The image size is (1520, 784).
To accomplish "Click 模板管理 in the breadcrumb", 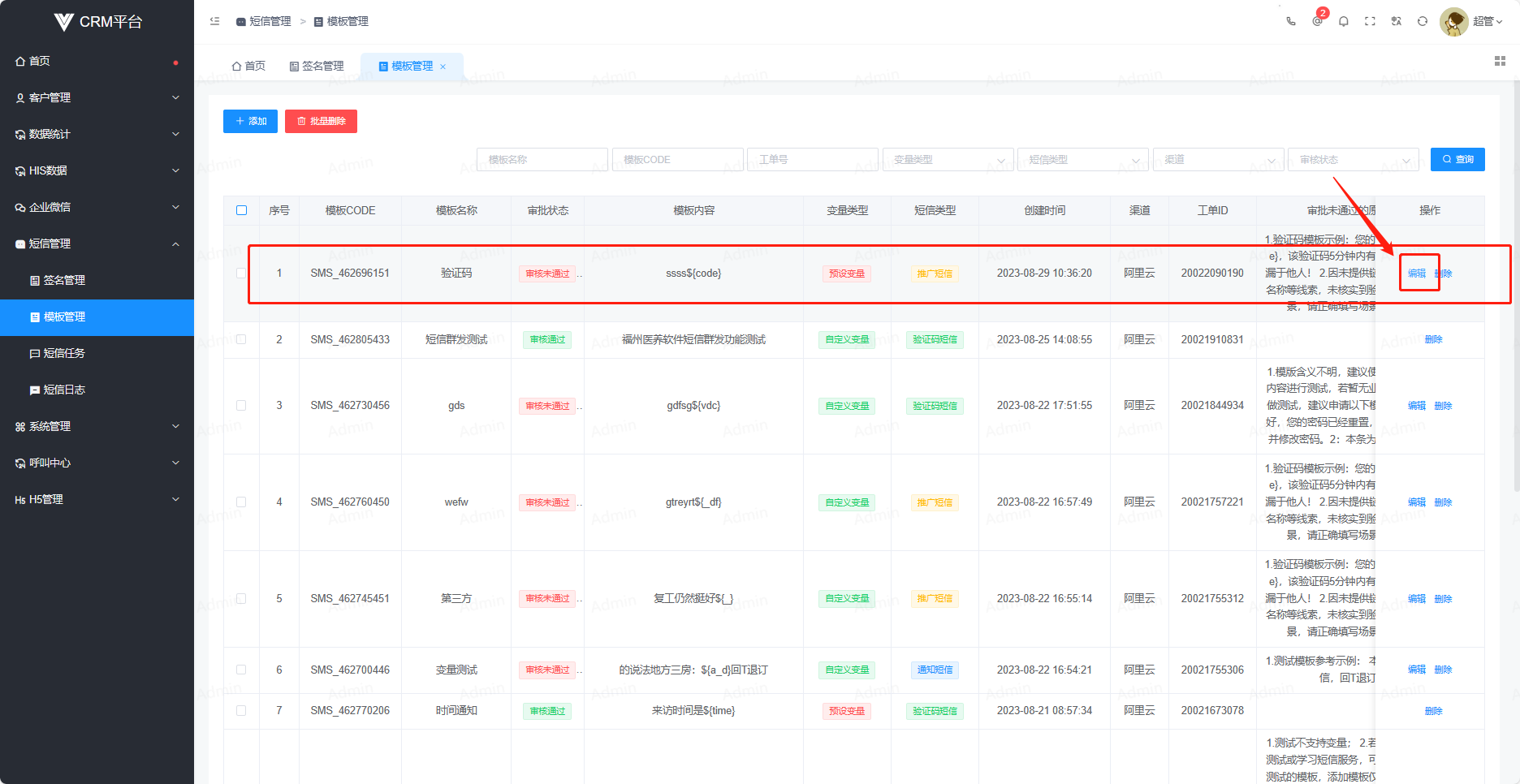I will pos(348,22).
